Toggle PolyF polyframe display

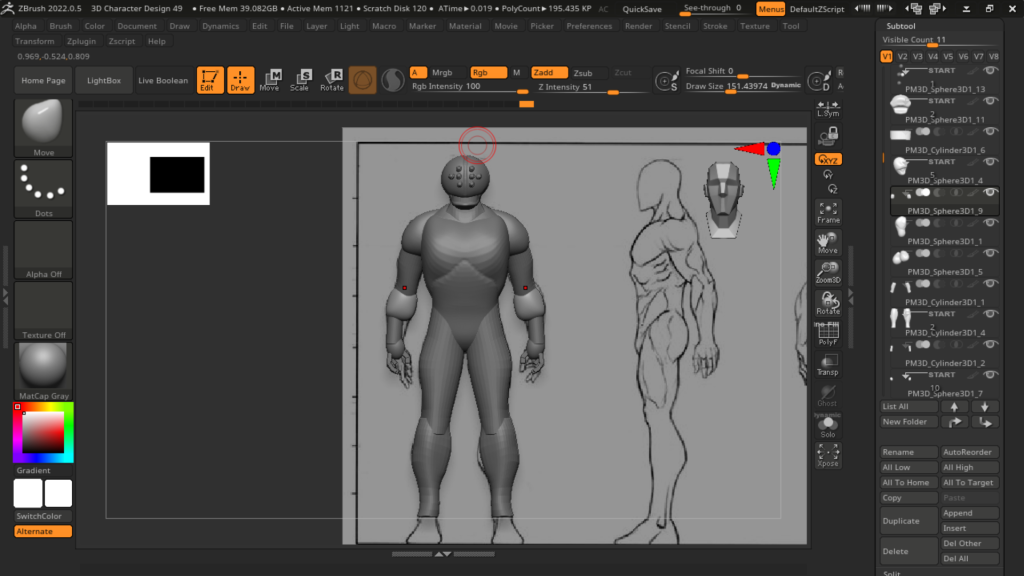[828, 333]
